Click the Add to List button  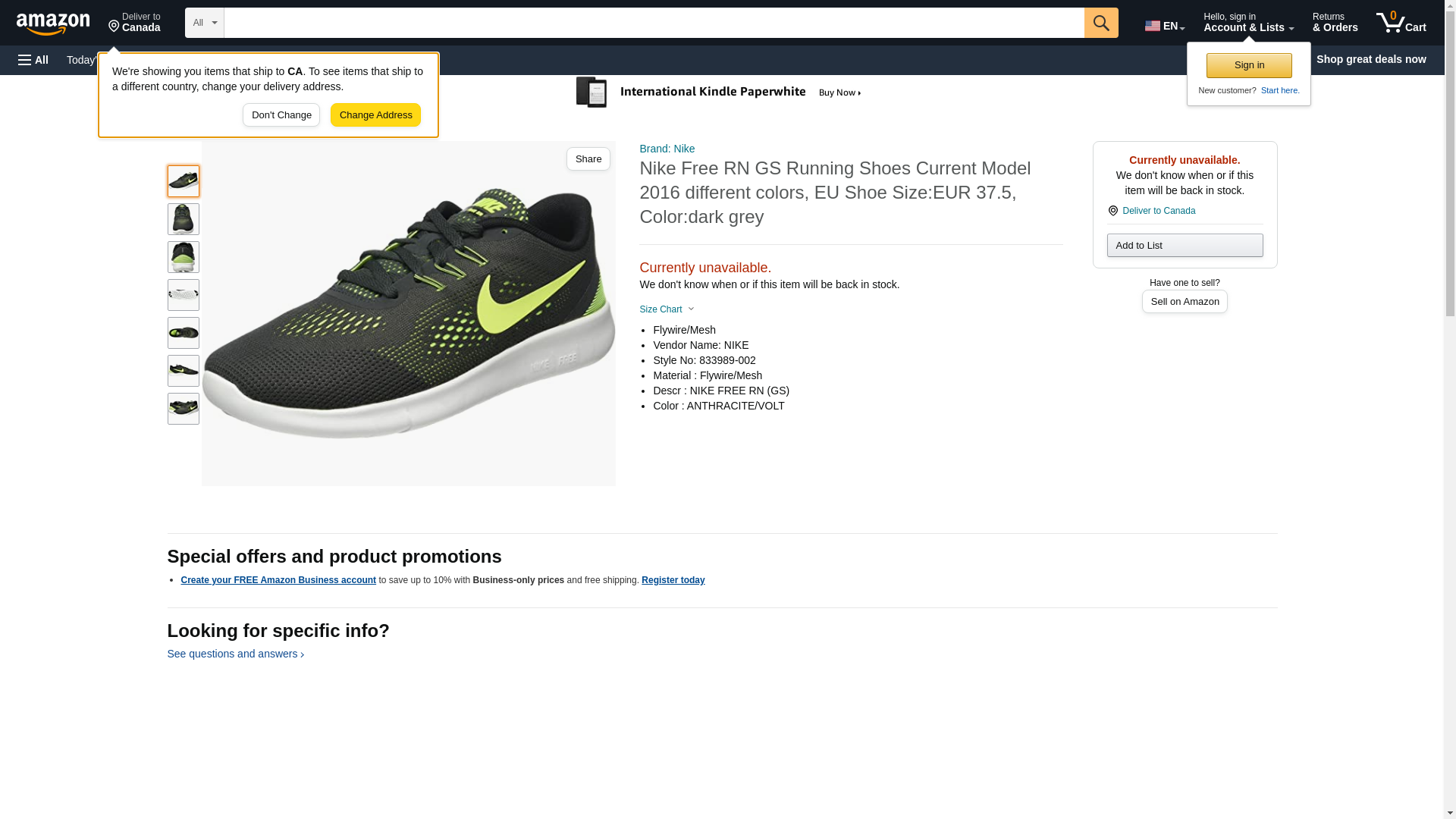click(x=1184, y=246)
